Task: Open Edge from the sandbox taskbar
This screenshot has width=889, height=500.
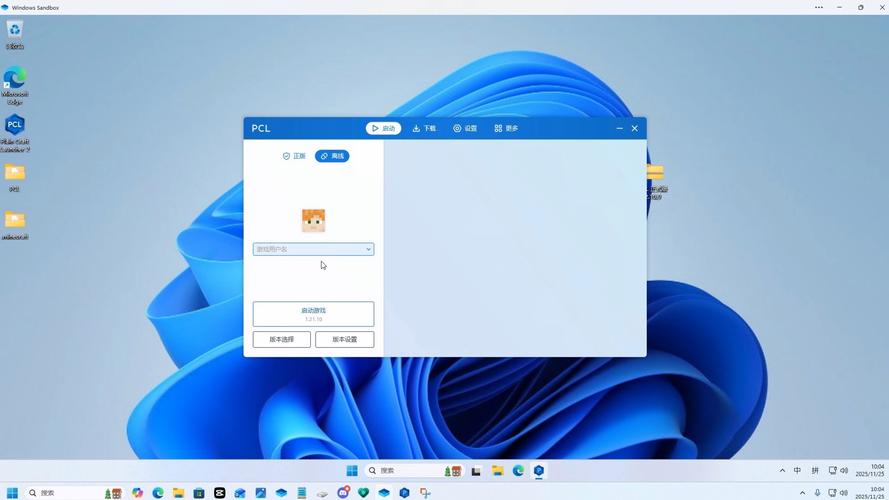Action: click(x=518, y=471)
